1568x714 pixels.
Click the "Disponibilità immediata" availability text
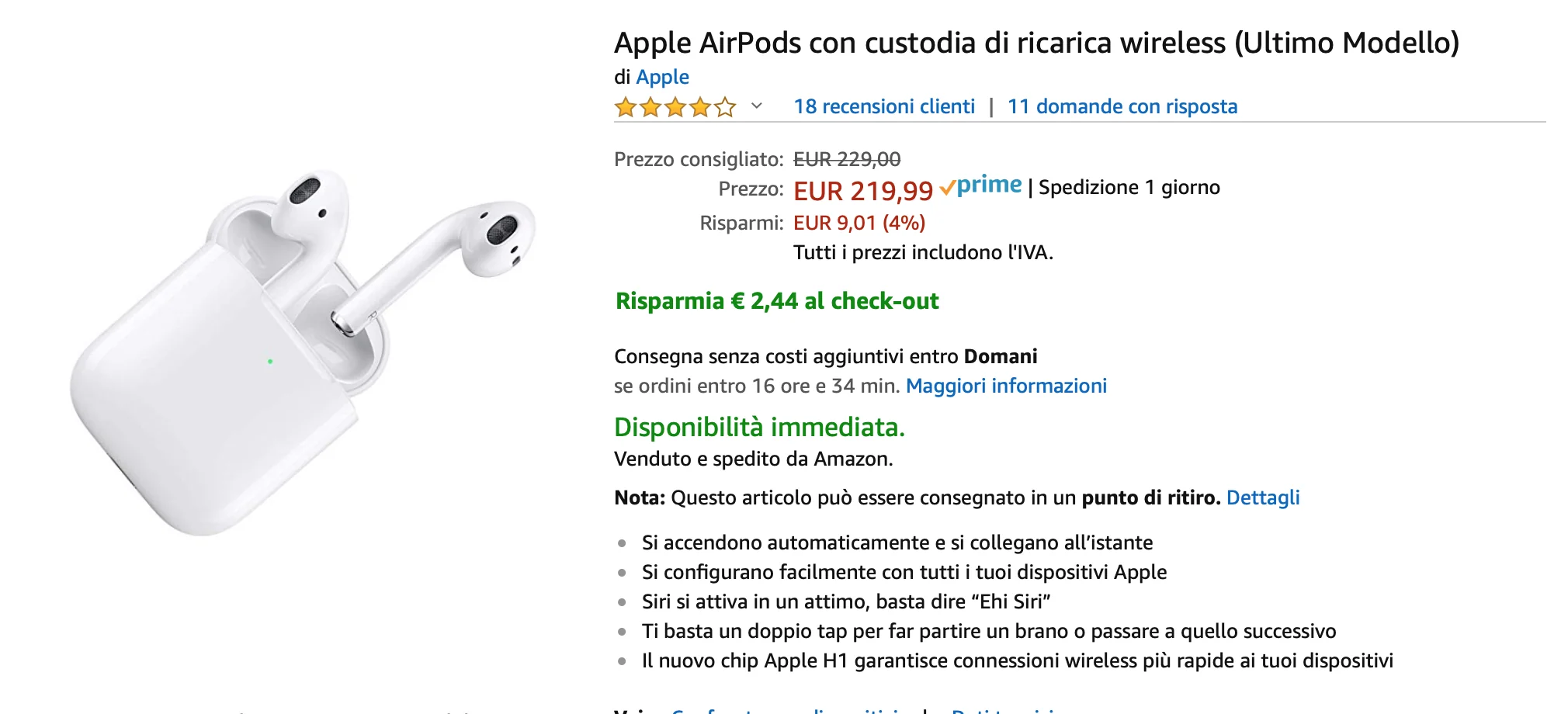pyautogui.click(x=760, y=427)
